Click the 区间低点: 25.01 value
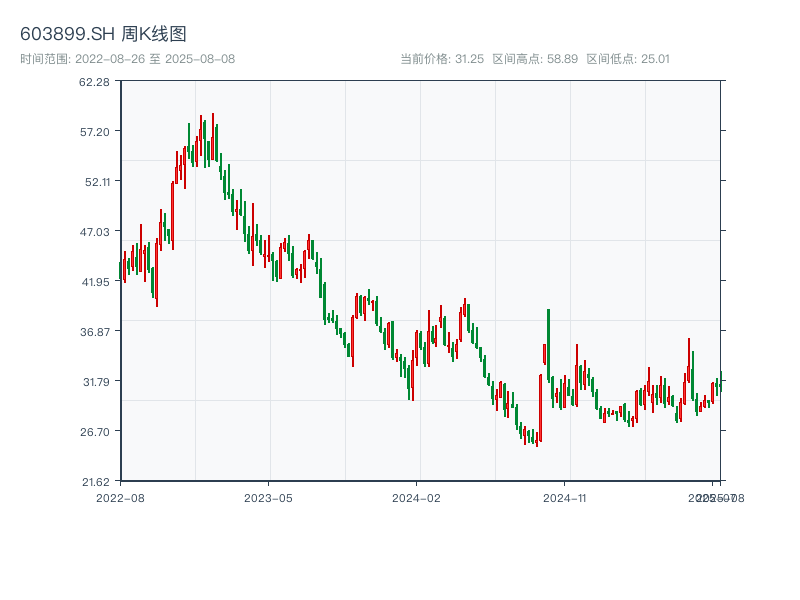 [628, 59]
